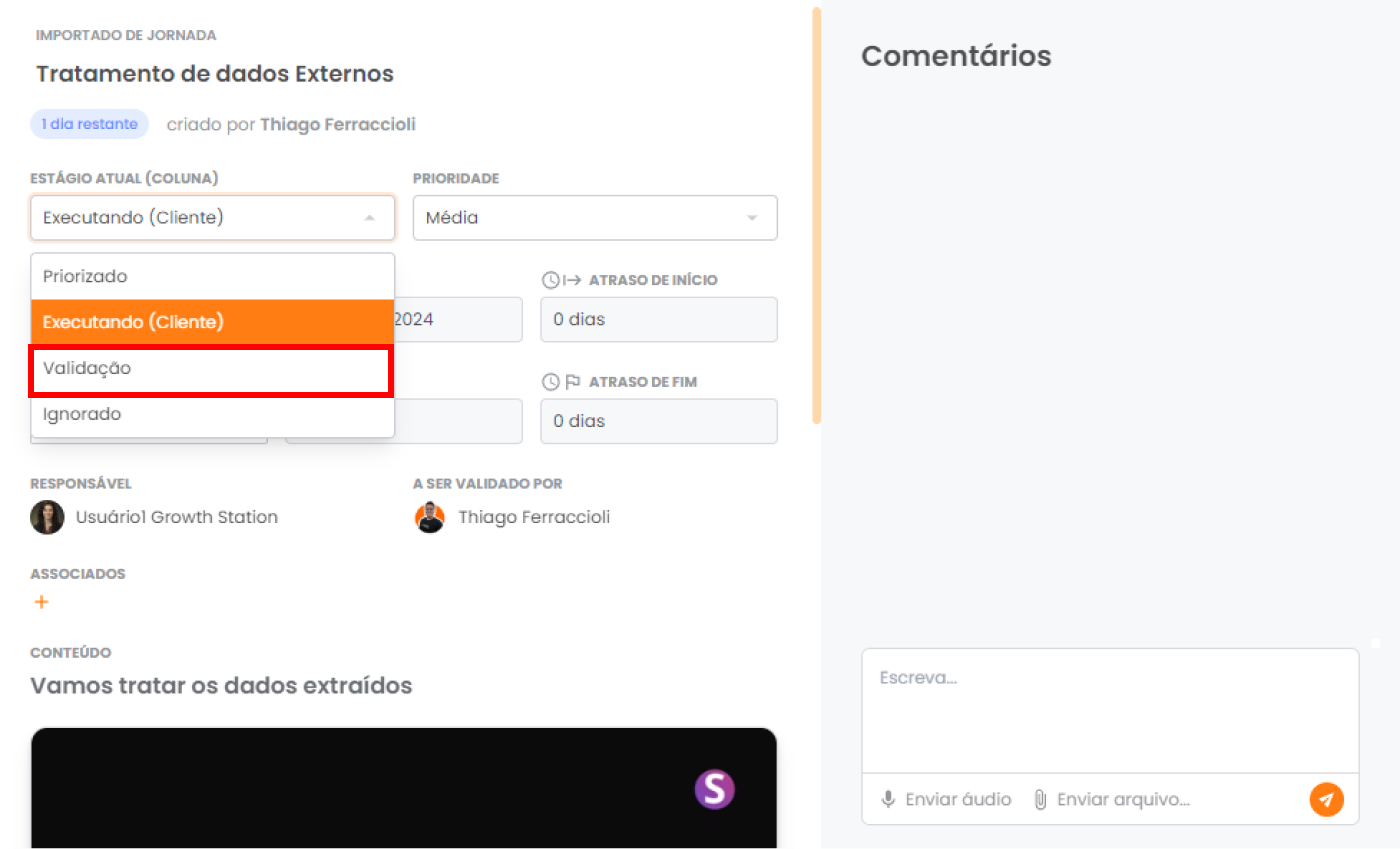Click the orange vertical scrollbar
Viewport: 1400px width, 849px height.
point(816,215)
